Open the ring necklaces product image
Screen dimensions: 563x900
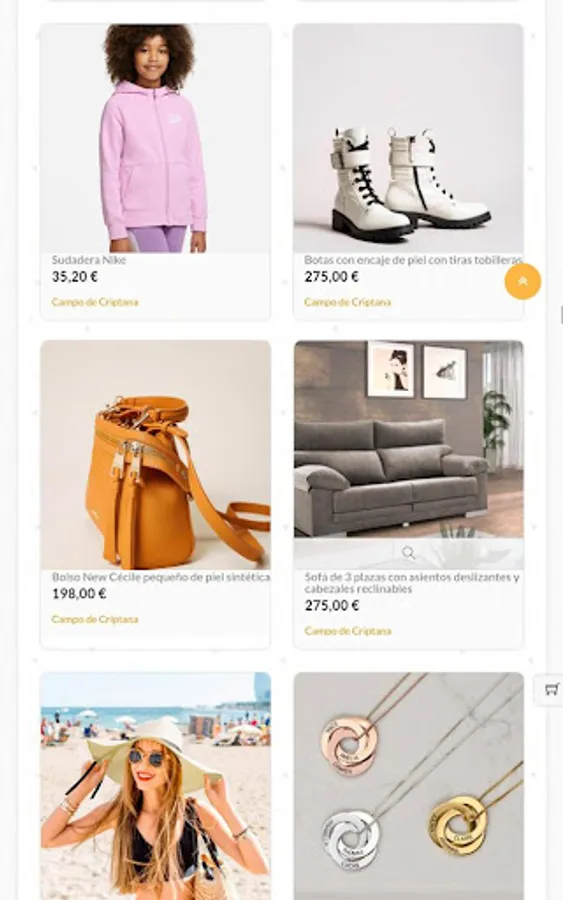tap(409, 786)
